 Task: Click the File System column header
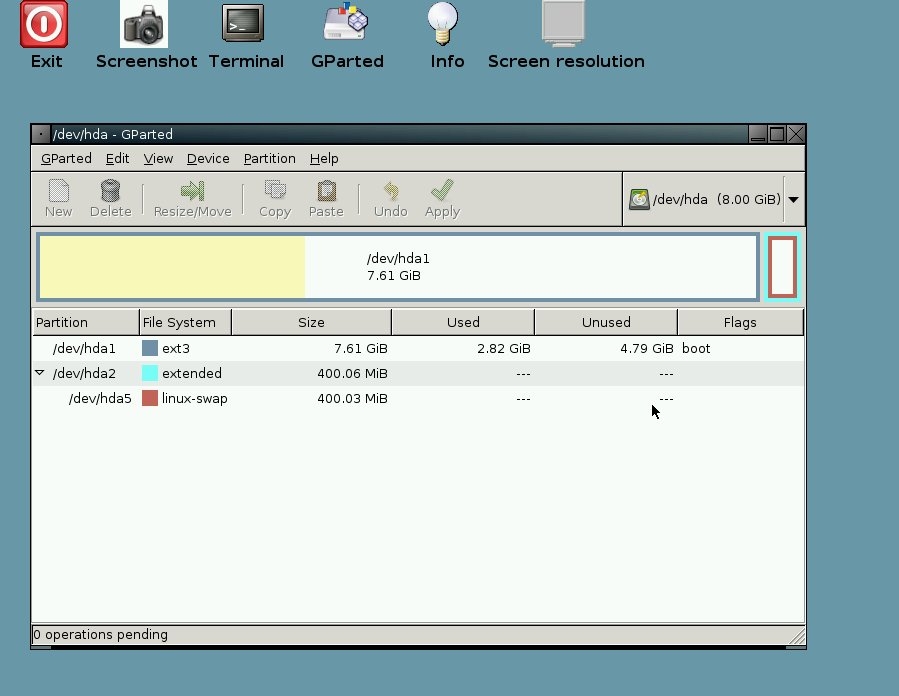pyautogui.click(x=186, y=322)
